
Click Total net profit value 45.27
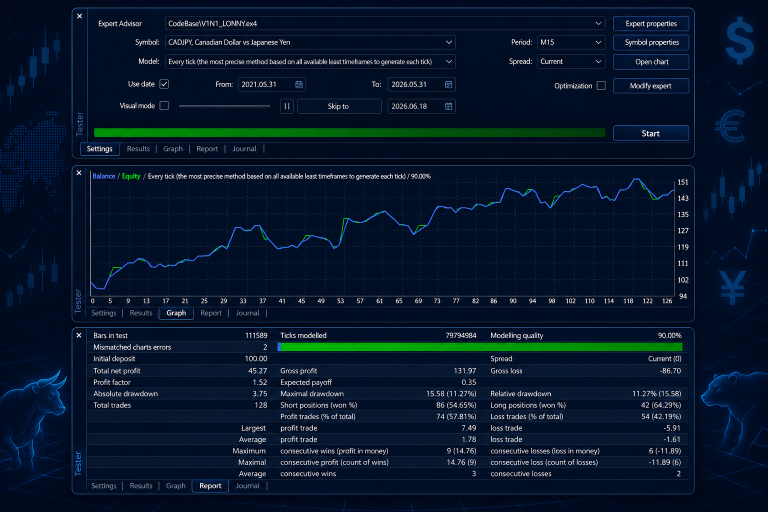(x=258, y=371)
